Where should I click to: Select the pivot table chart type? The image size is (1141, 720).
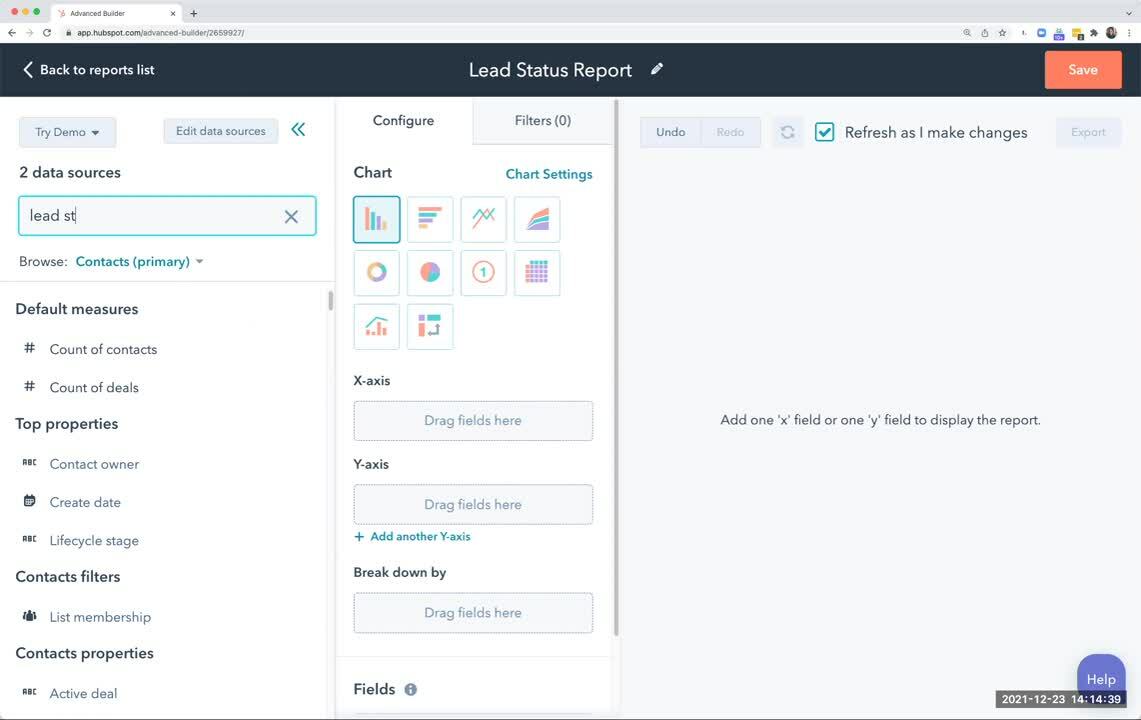tap(537, 273)
